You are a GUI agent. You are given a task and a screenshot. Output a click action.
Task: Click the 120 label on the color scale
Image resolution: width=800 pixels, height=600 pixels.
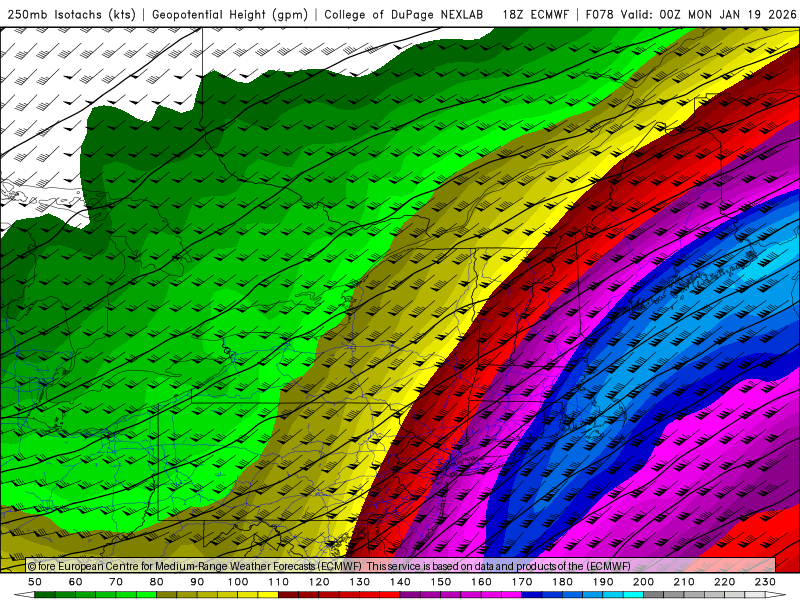[319, 582]
